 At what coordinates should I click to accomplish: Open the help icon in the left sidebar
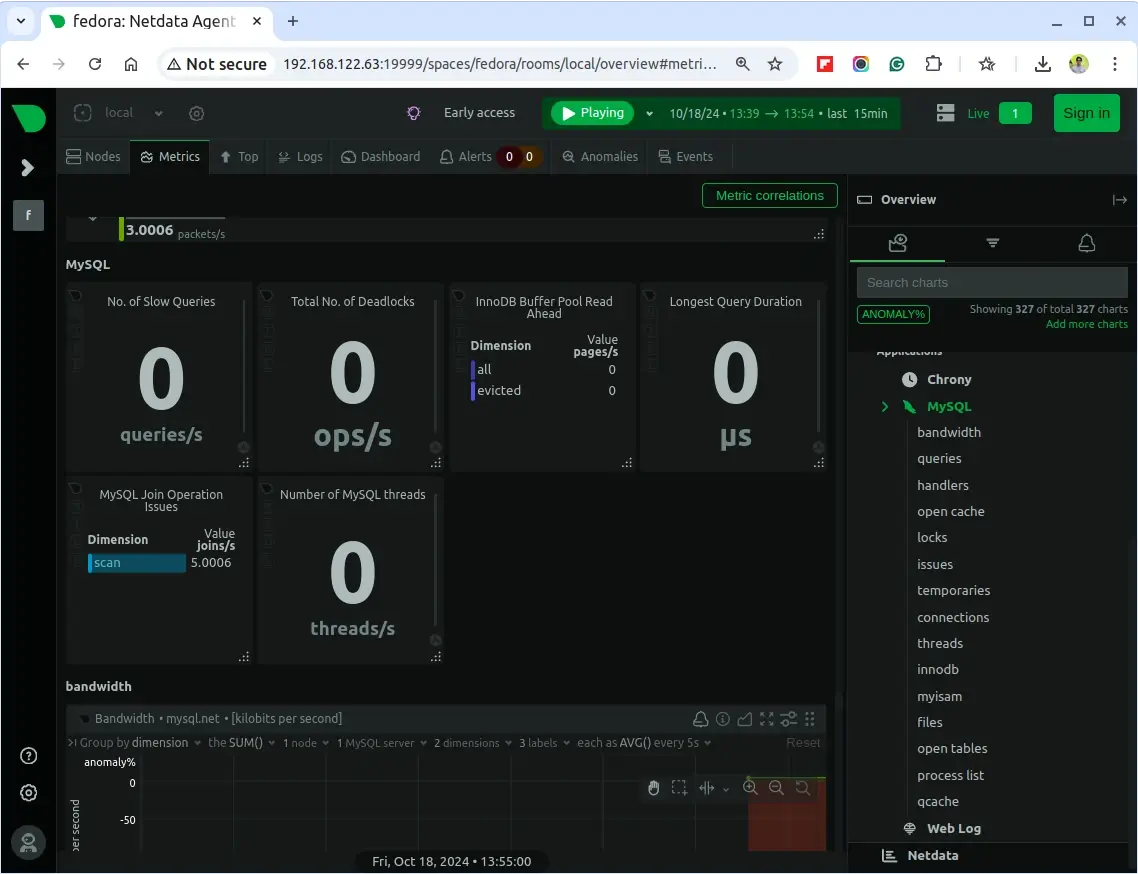28,756
